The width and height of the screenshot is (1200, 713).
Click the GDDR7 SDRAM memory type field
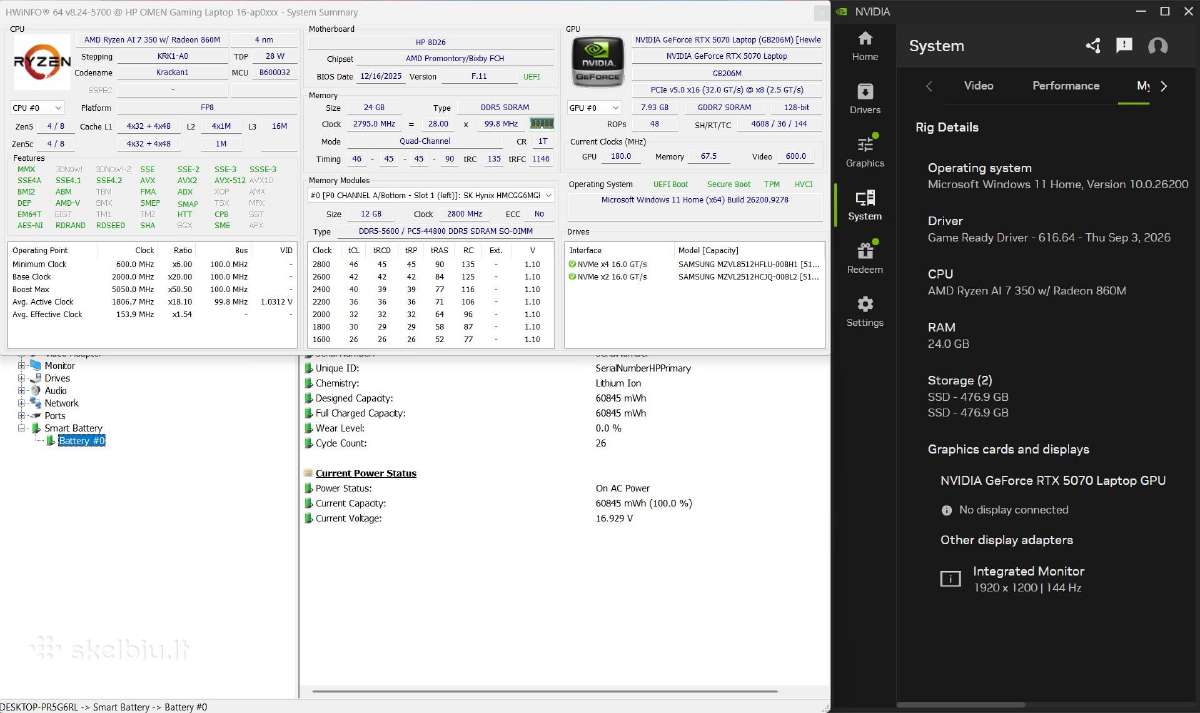coord(723,107)
